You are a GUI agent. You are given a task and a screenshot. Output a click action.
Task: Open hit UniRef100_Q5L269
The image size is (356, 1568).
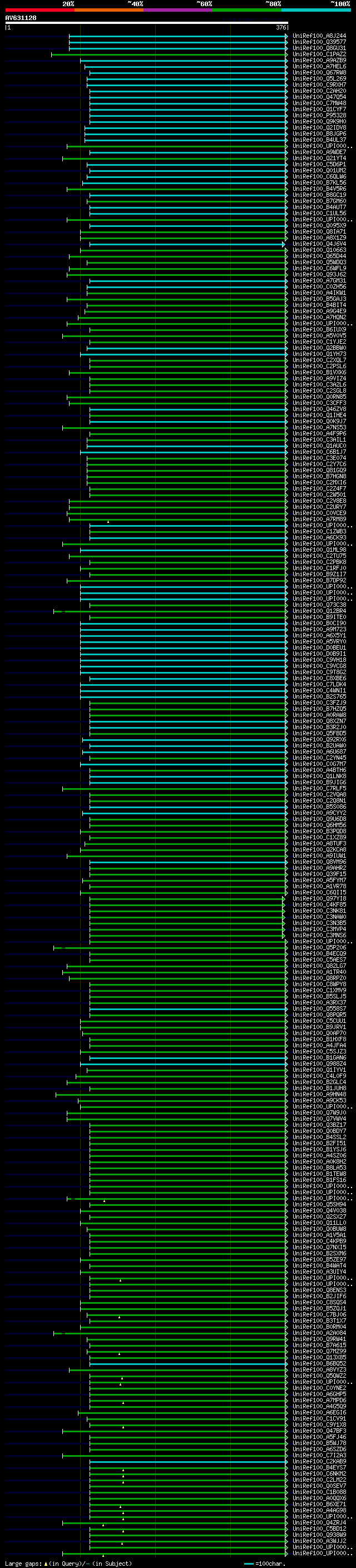click(x=319, y=78)
